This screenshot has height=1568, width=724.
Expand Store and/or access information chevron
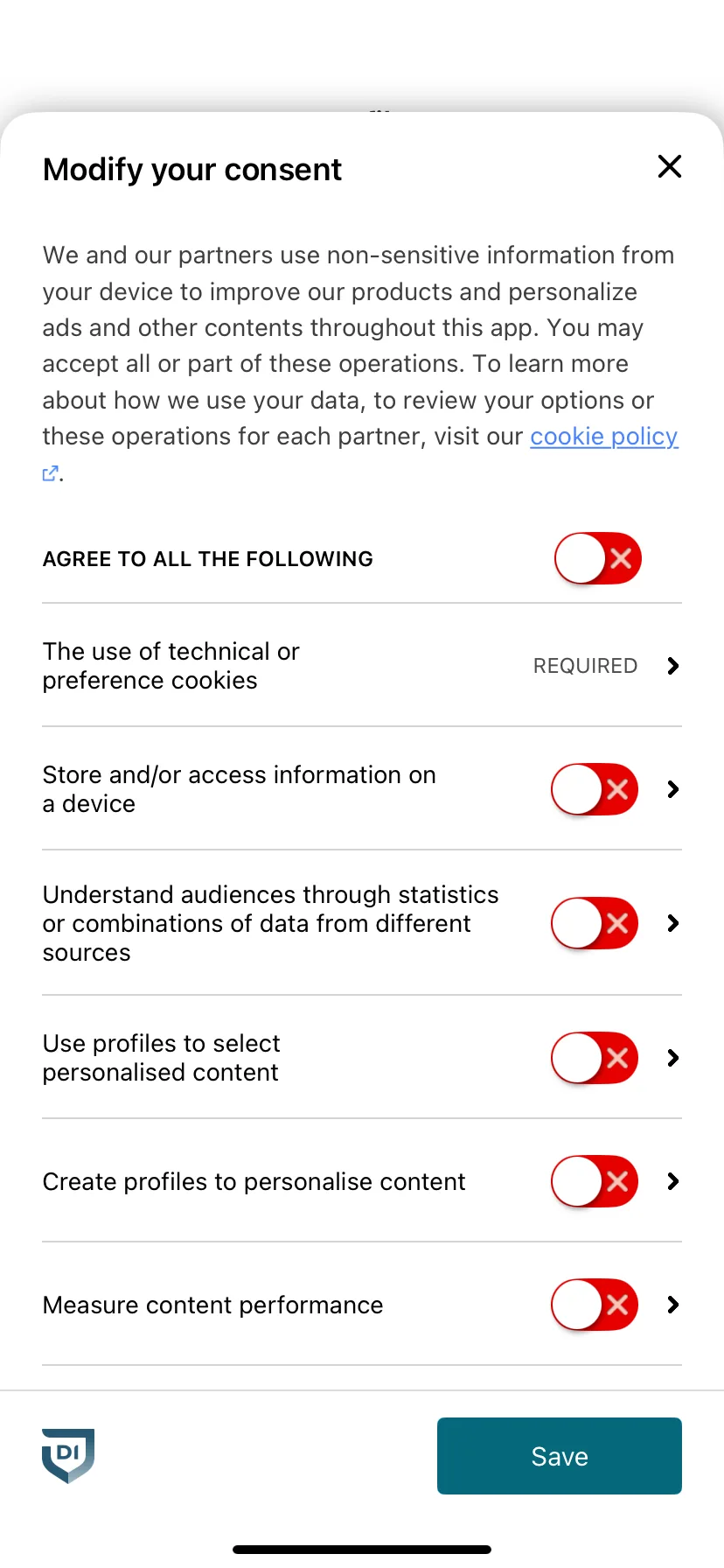tap(672, 789)
